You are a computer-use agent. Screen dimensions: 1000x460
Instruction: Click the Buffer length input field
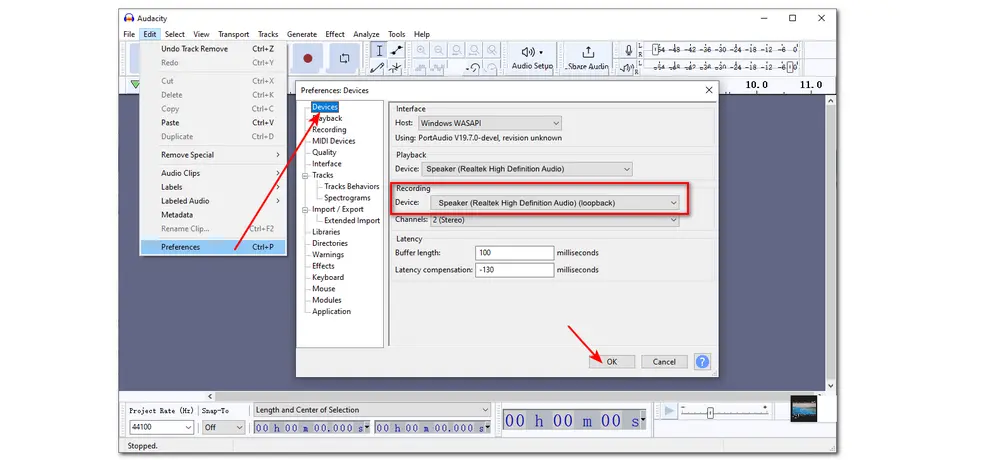coord(514,253)
